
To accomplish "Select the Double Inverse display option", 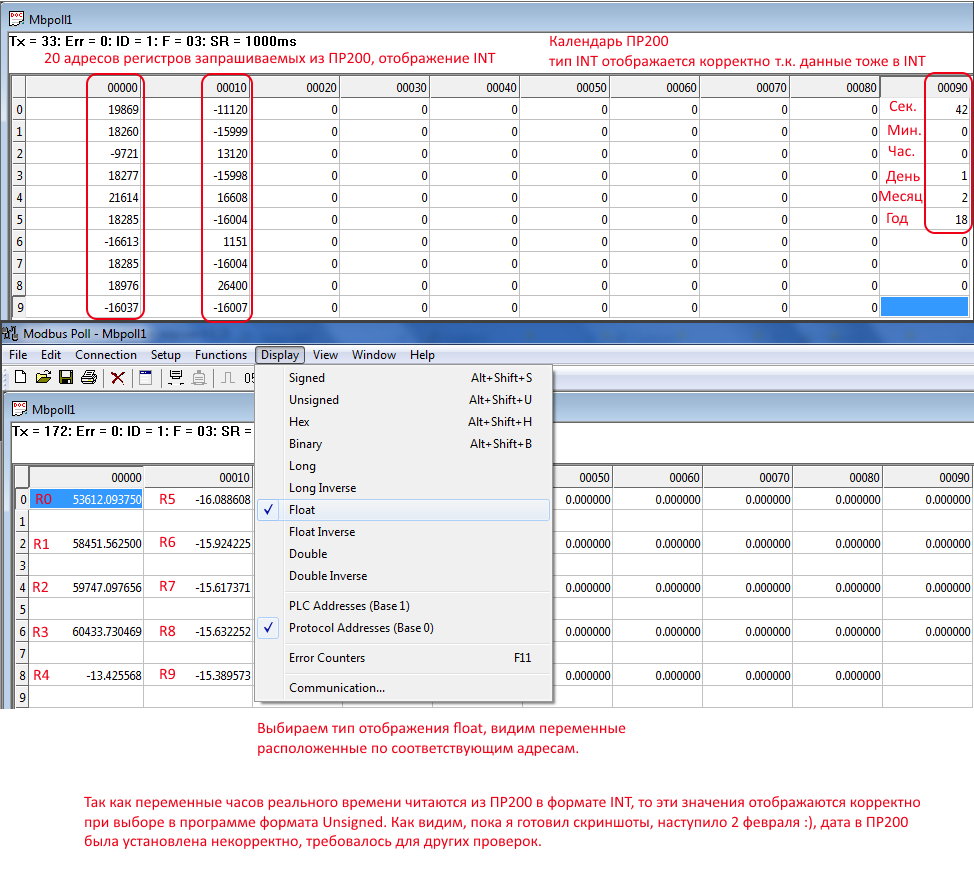I will point(404,576).
